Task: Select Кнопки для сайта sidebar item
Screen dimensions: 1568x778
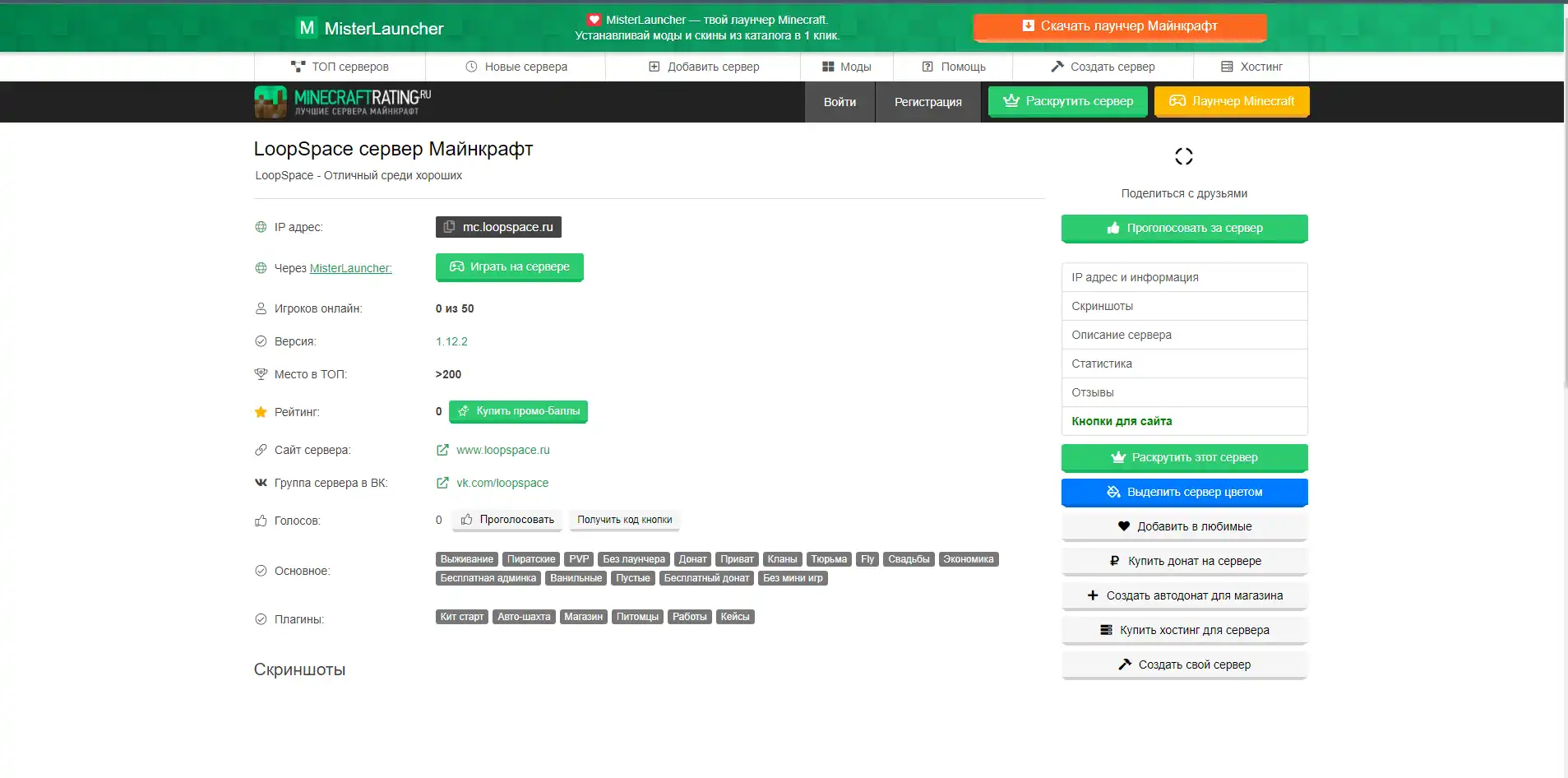Action: click(1184, 421)
